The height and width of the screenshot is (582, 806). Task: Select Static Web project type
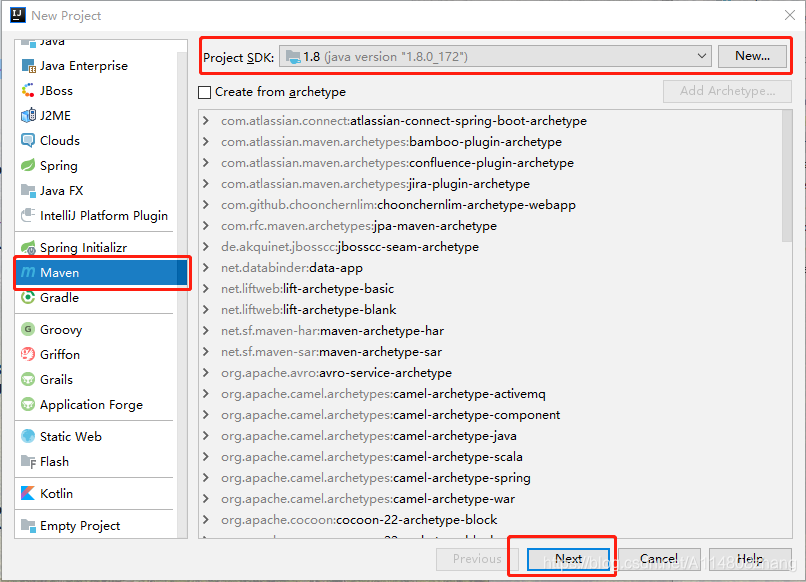tap(96, 436)
